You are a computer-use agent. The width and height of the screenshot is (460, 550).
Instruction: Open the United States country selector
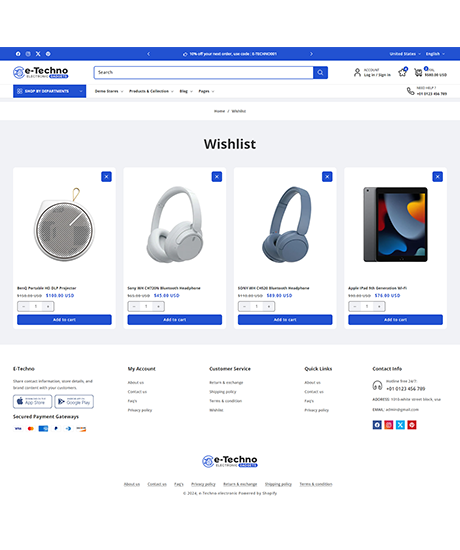click(405, 54)
